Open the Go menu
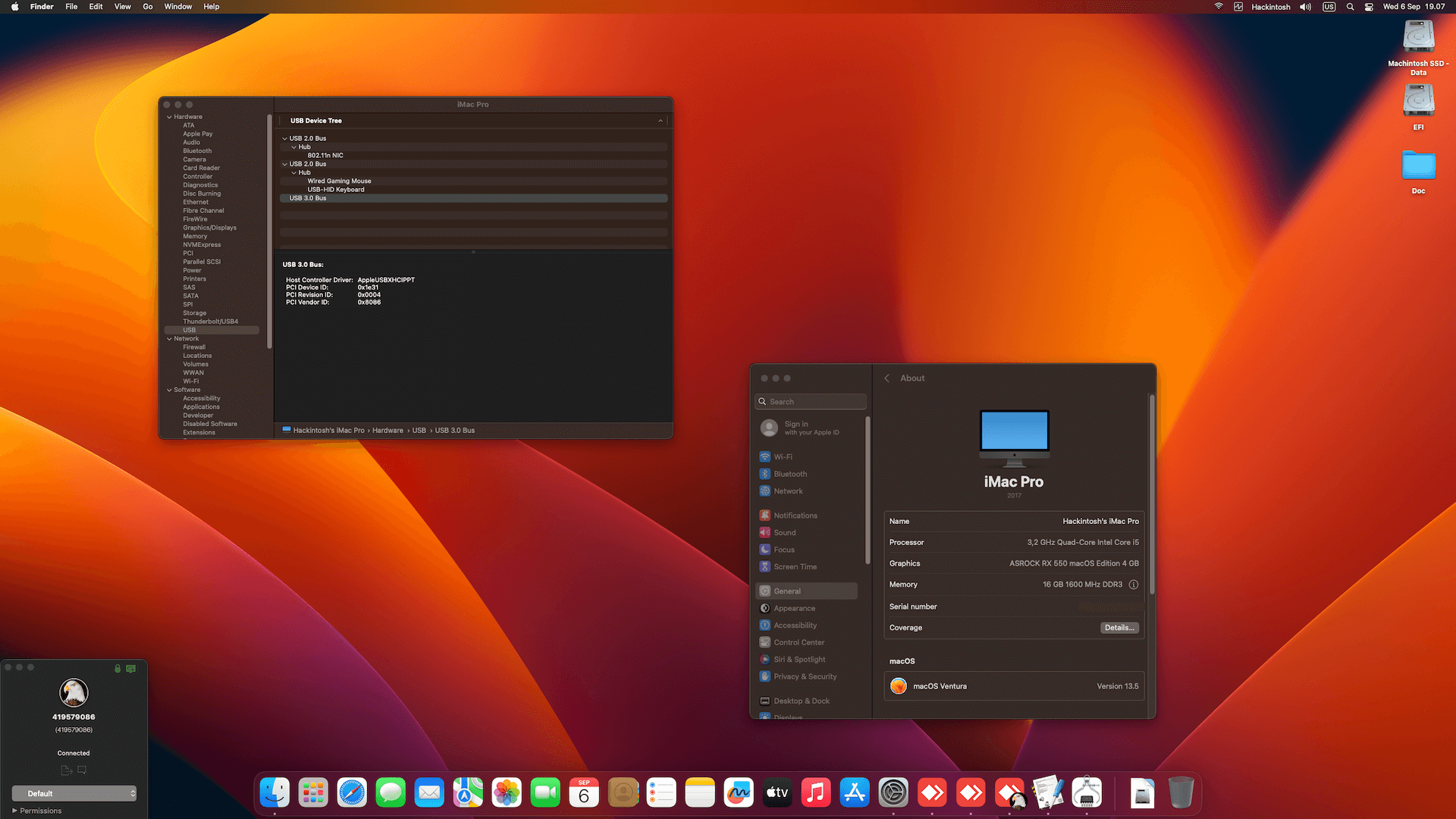The width and height of the screenshot is (1456, 819). [x=147, y=7]
